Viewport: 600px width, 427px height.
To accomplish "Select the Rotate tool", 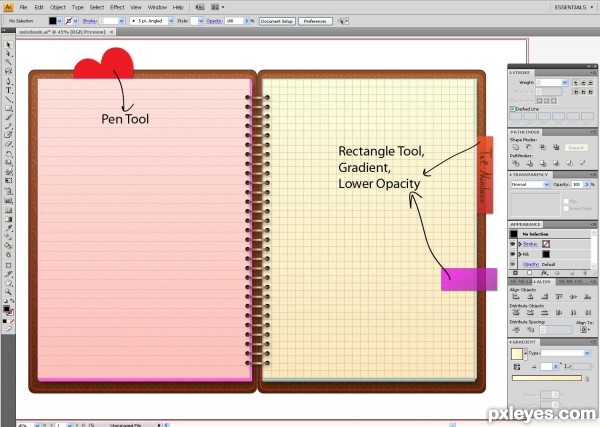I will point(8,154).
